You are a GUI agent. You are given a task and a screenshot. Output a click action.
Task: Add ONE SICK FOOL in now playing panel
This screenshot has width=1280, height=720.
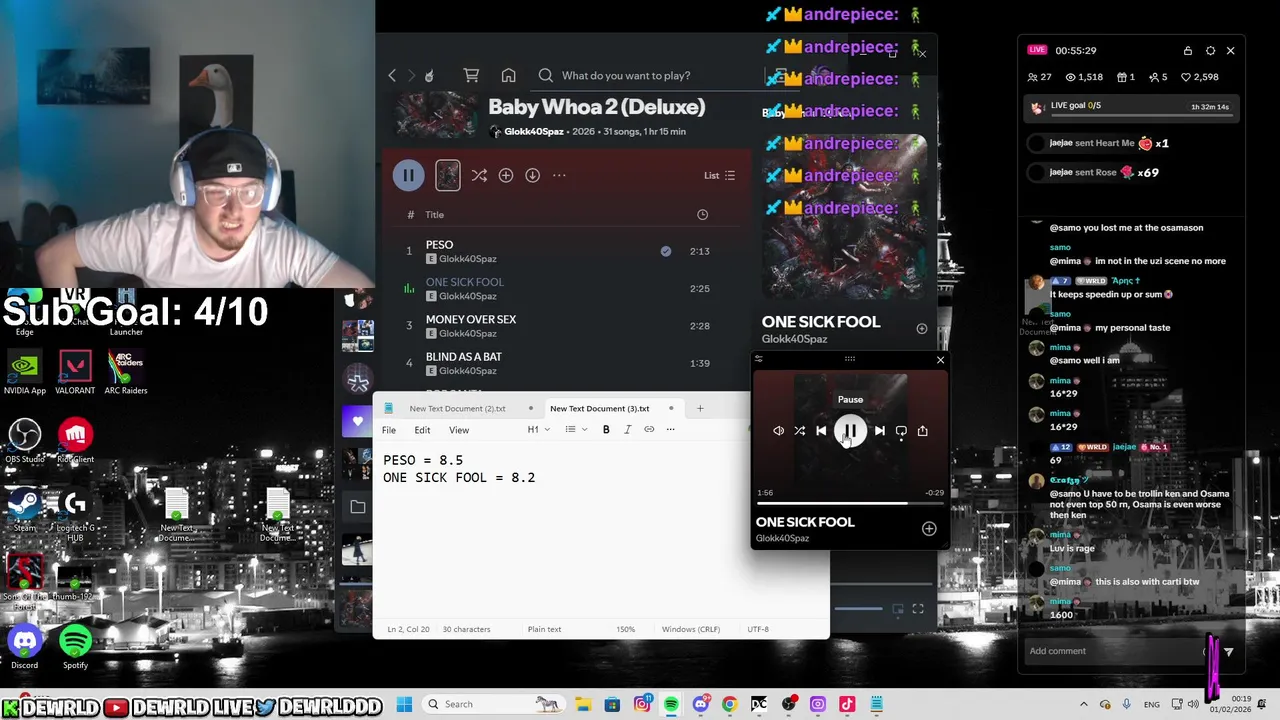click(922, 328)
